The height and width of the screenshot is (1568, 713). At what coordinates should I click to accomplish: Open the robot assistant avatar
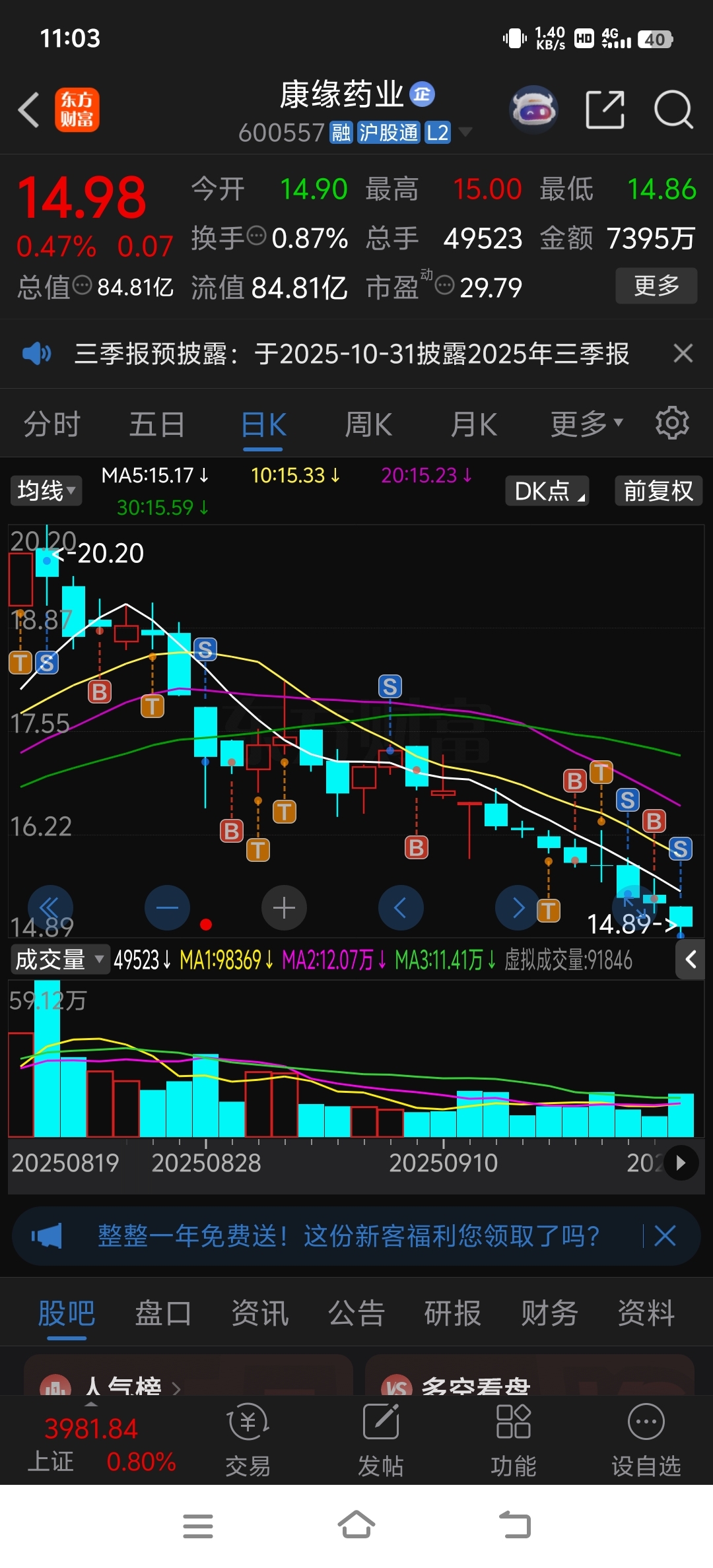[533, 110]
